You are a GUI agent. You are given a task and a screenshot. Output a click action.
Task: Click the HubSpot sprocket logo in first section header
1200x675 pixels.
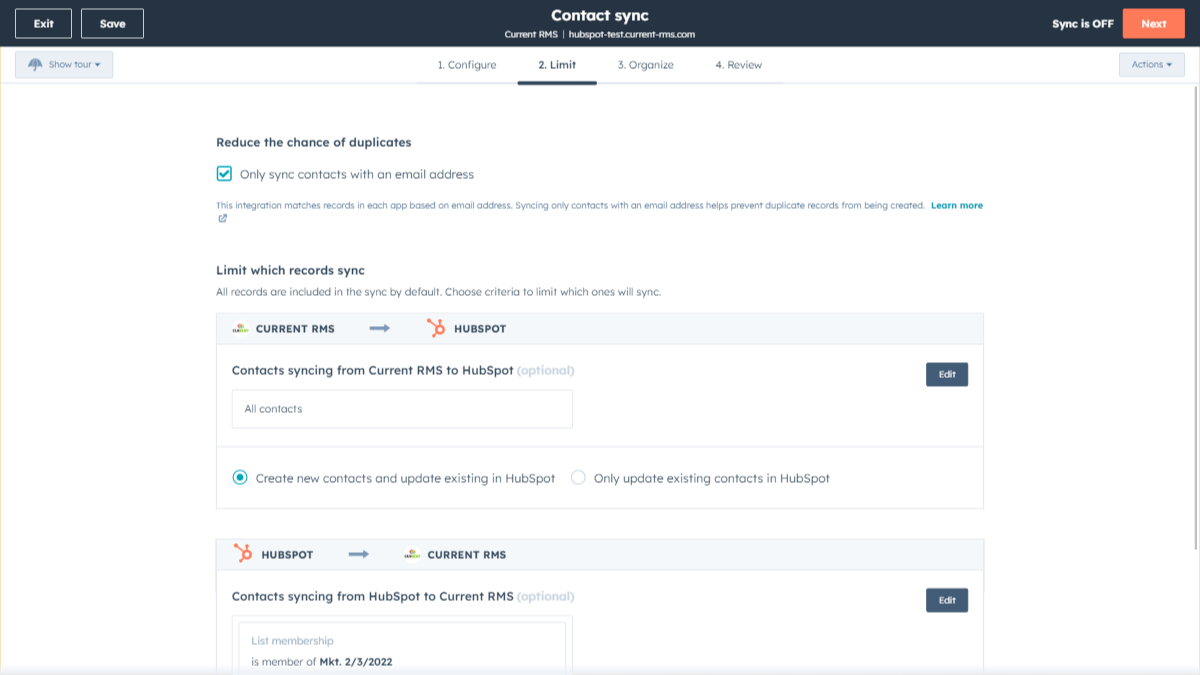click(x=436, y=328)
